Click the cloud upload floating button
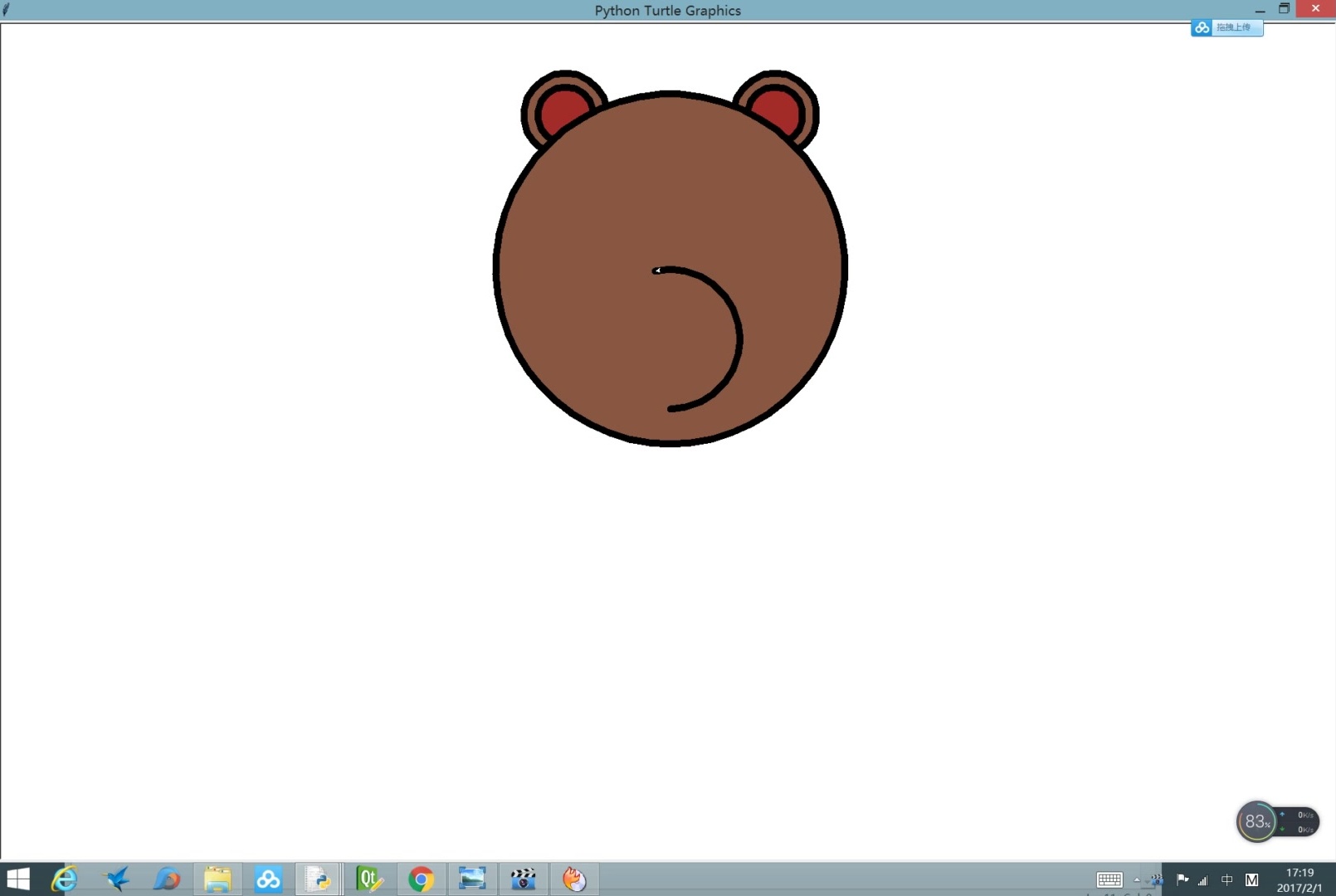 (x=1227, y=27)
